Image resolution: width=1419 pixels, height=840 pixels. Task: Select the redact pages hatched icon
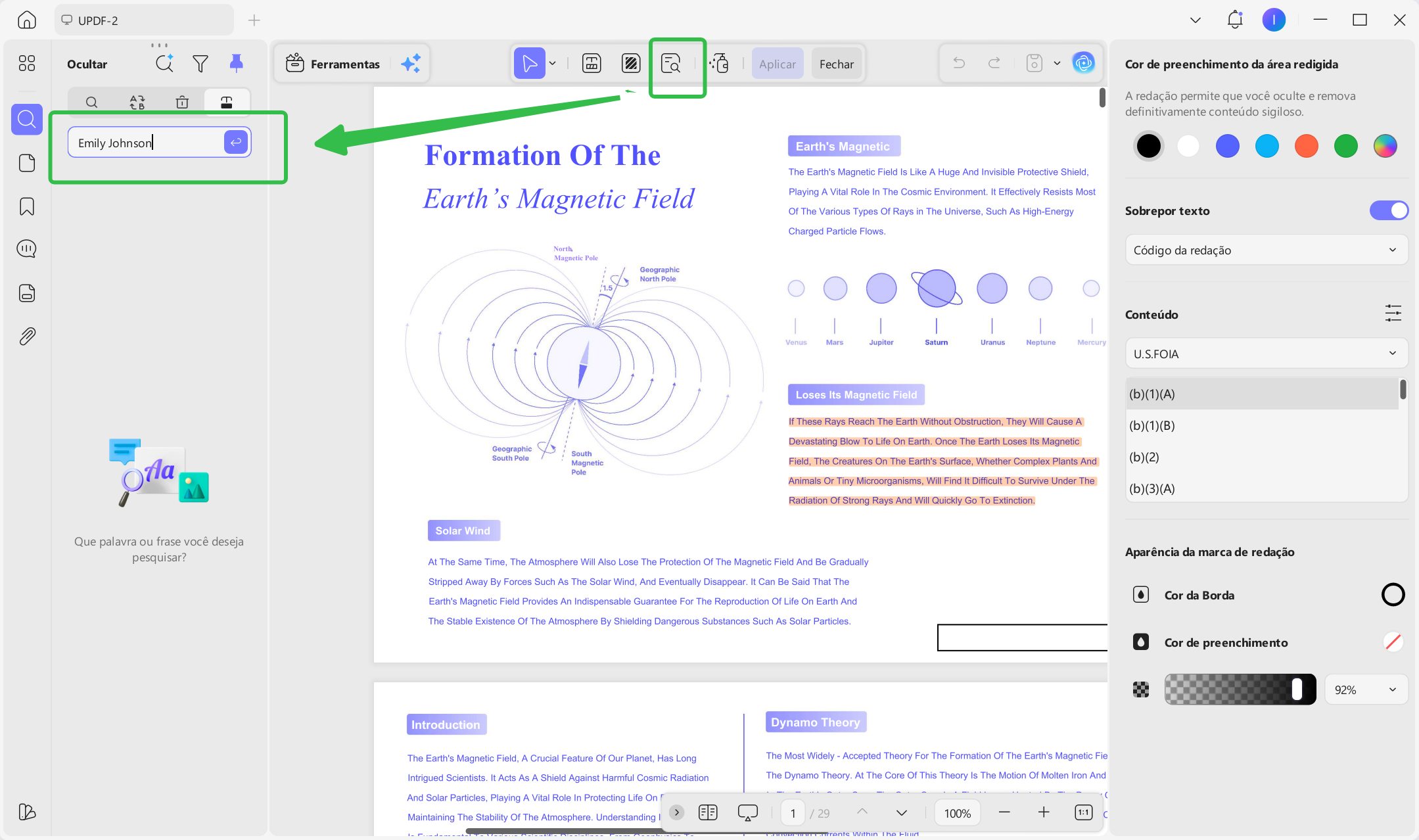coord(631,64)
